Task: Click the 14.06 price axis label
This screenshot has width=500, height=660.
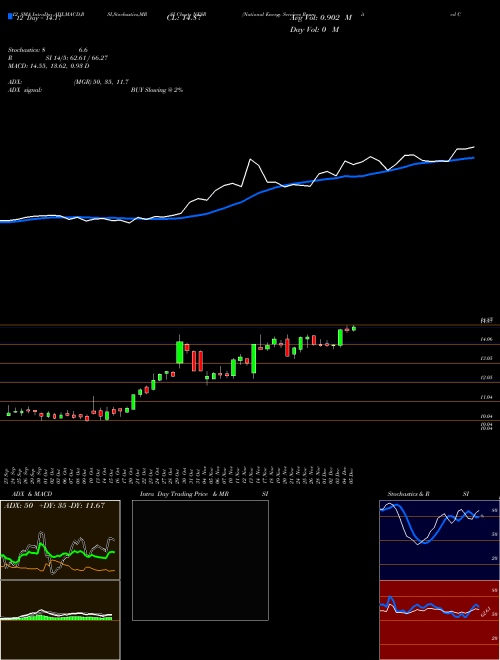Action: 487,339
